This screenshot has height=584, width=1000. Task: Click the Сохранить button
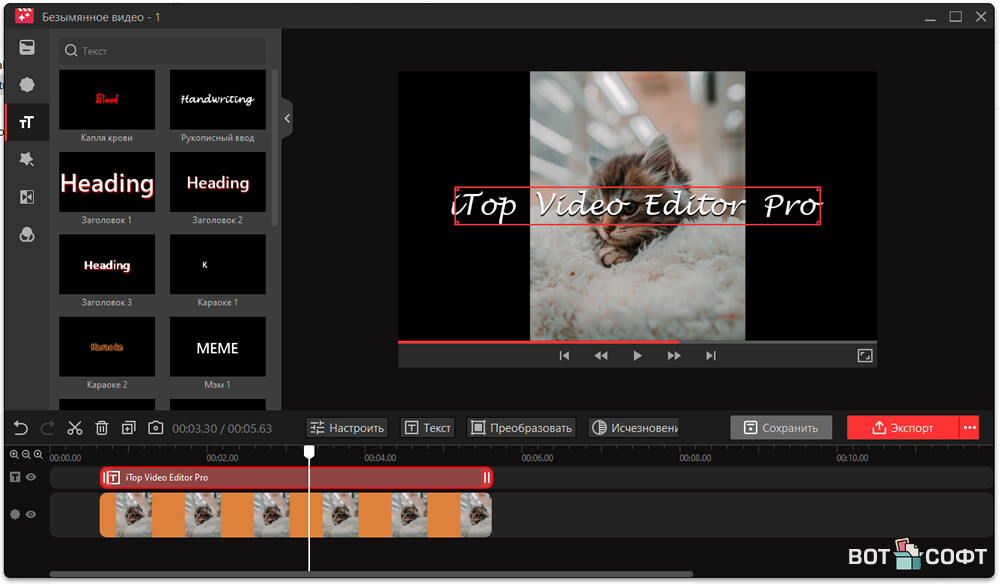[x=781, y=428]
